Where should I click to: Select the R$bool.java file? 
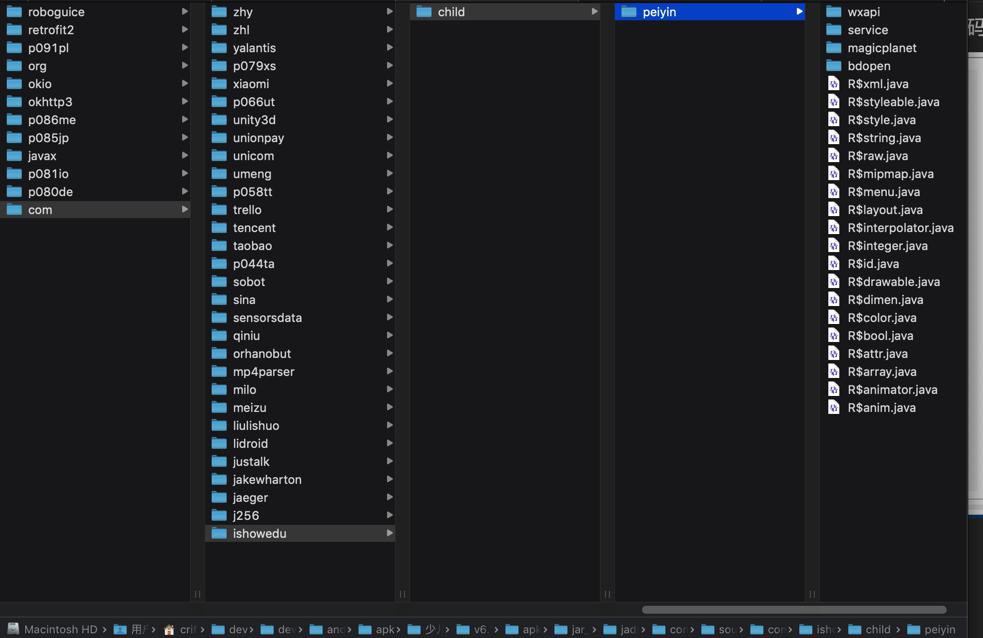pos(892,336)
